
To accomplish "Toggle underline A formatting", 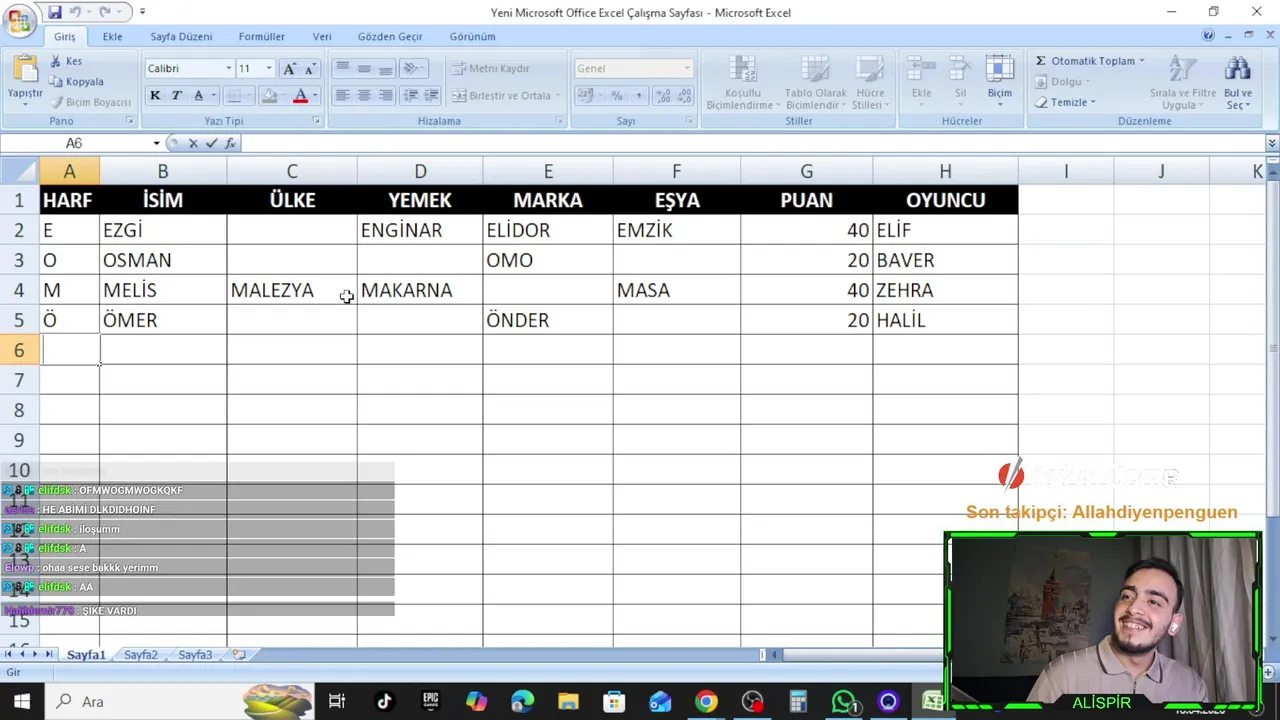I will click(198, 95).
